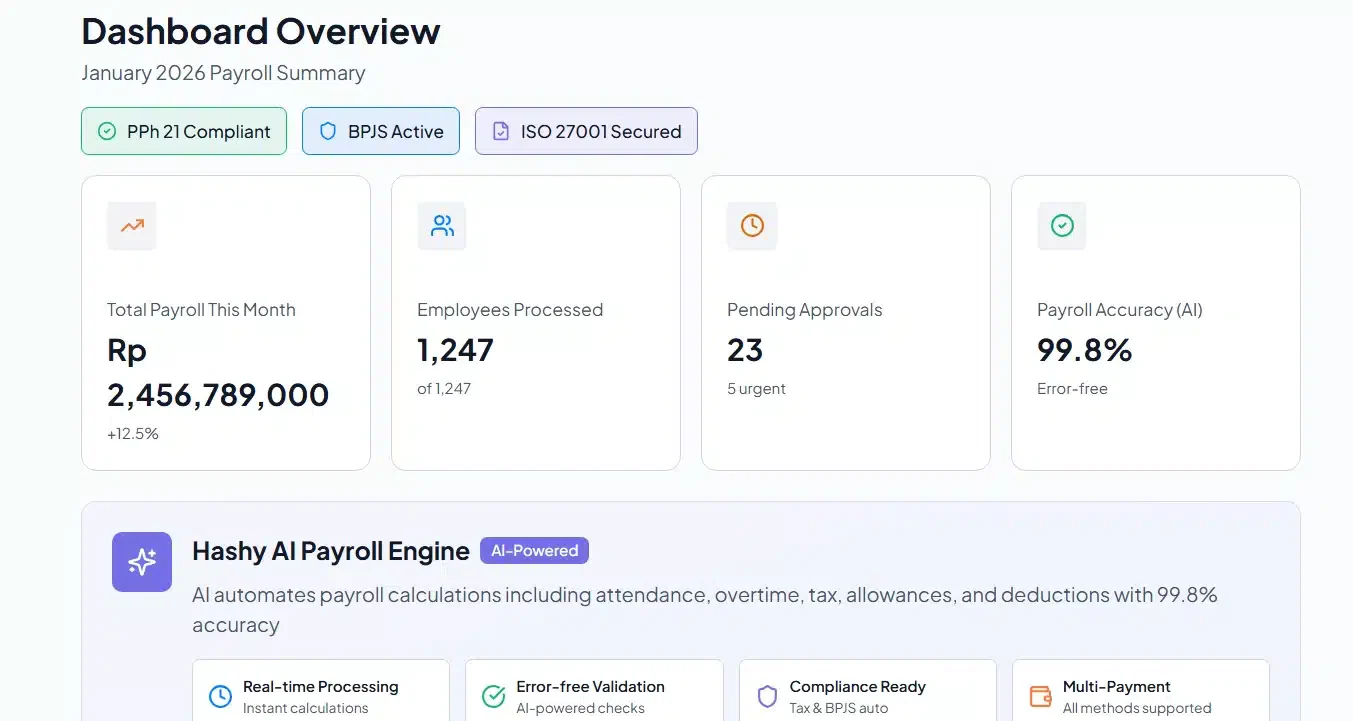Click the sparkle icon beside Hashy AI Payroll Engine
The width and height of the screenshot is (1353, 721).
click(142, 562)
